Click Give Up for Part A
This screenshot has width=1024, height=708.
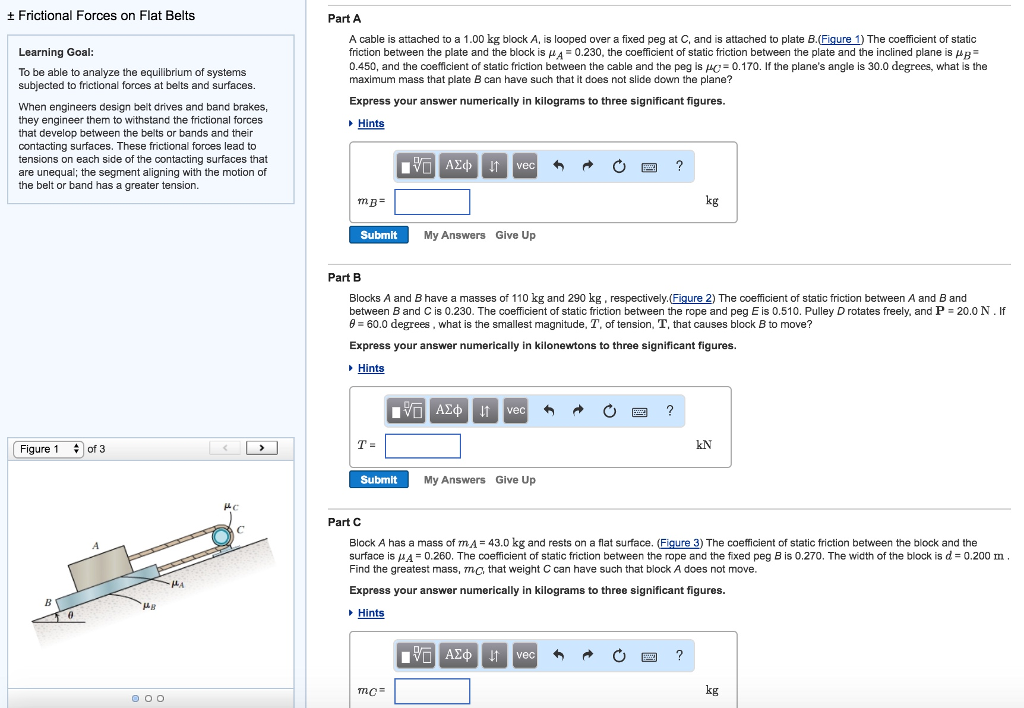[514, 234]
